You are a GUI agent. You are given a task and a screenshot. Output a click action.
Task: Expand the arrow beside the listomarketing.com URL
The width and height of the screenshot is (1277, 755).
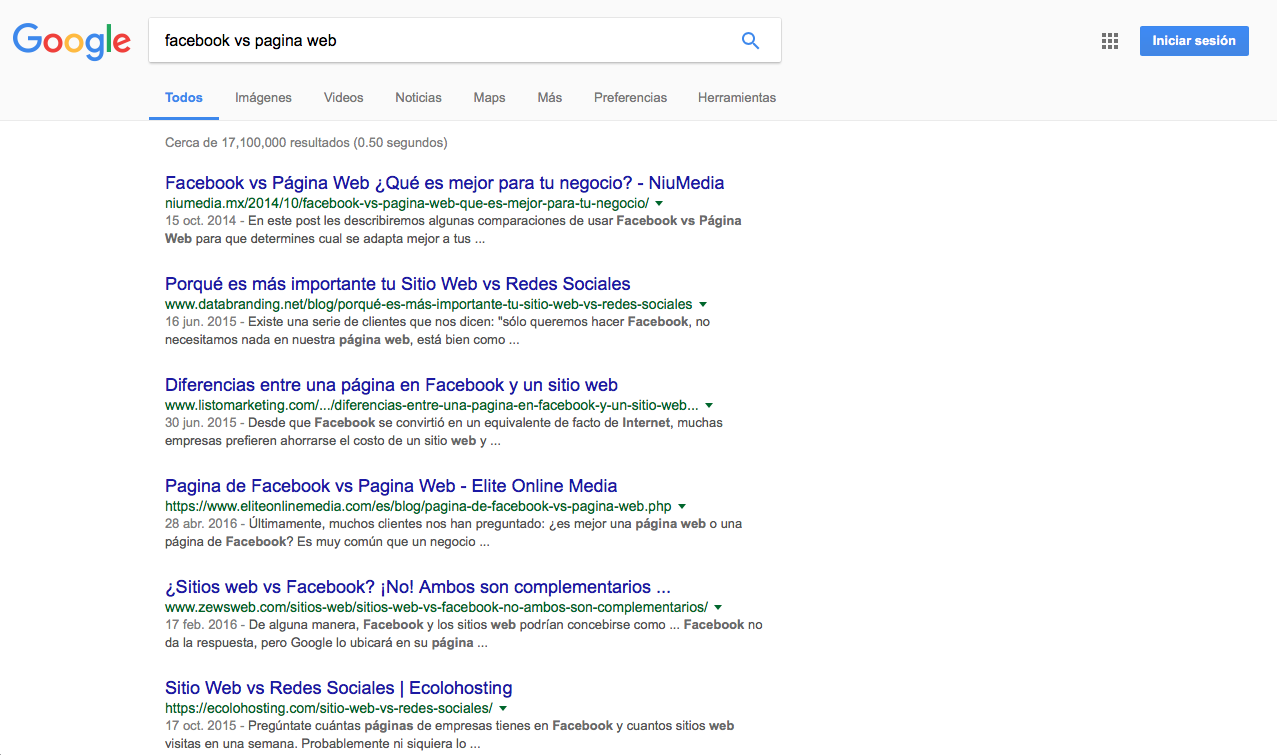(x=709, y=405)
